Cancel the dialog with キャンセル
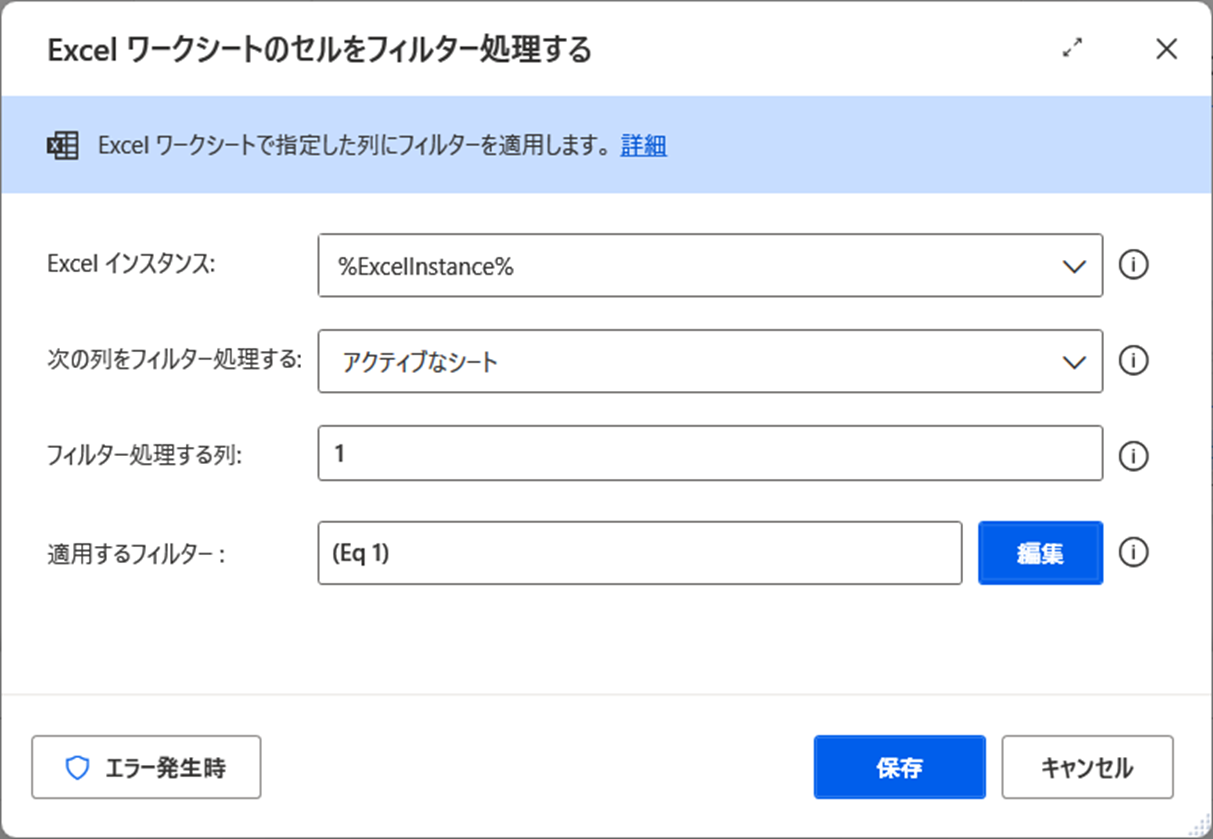Viewport: 1213px width, 839px height. [1087, 767]
